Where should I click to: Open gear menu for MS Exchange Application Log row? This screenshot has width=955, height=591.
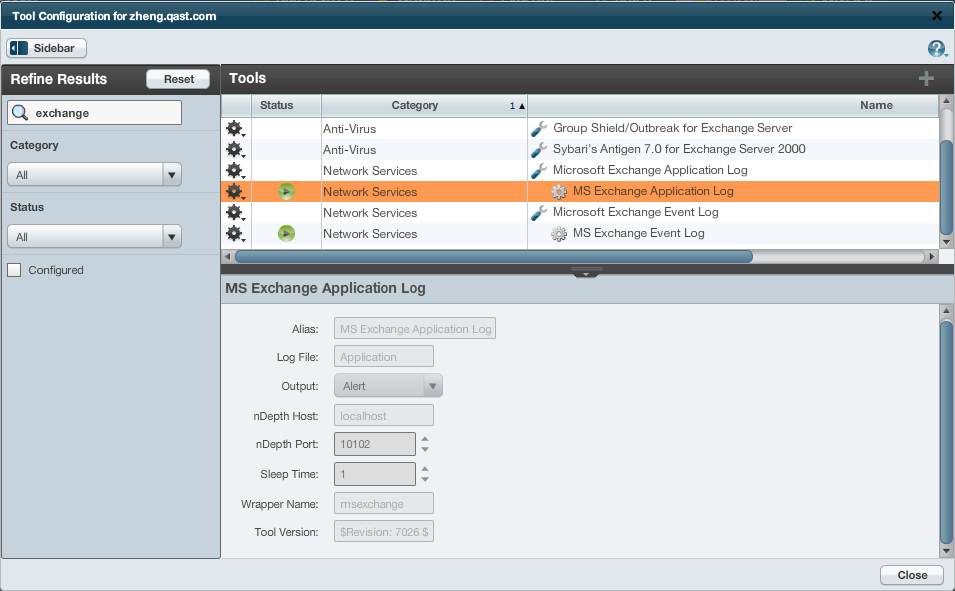tap(235, 192)
